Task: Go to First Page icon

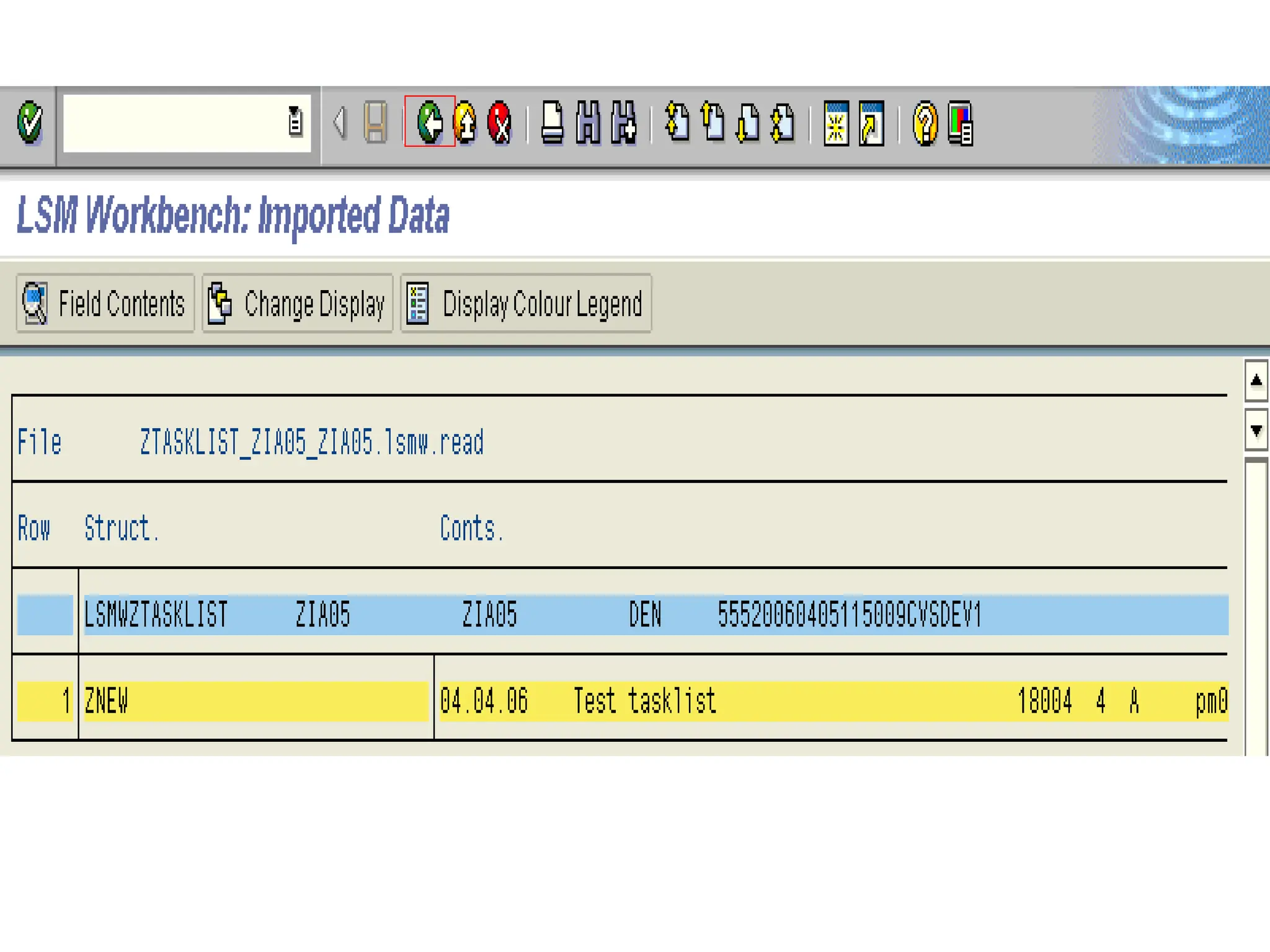Action: coord(677,122)
